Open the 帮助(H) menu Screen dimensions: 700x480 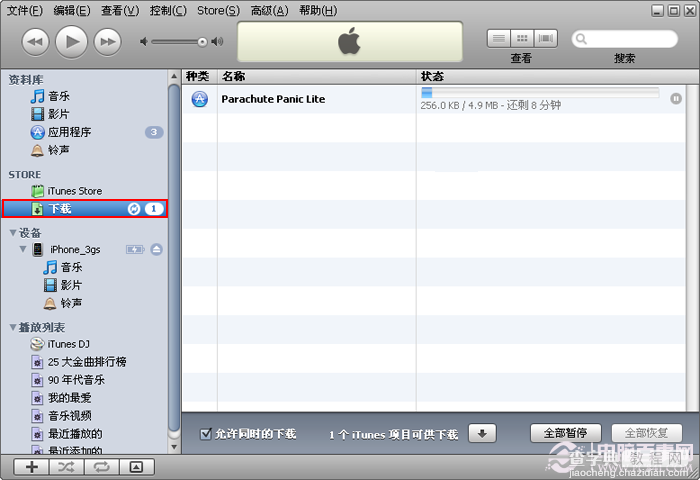click(x=318, y=10)
